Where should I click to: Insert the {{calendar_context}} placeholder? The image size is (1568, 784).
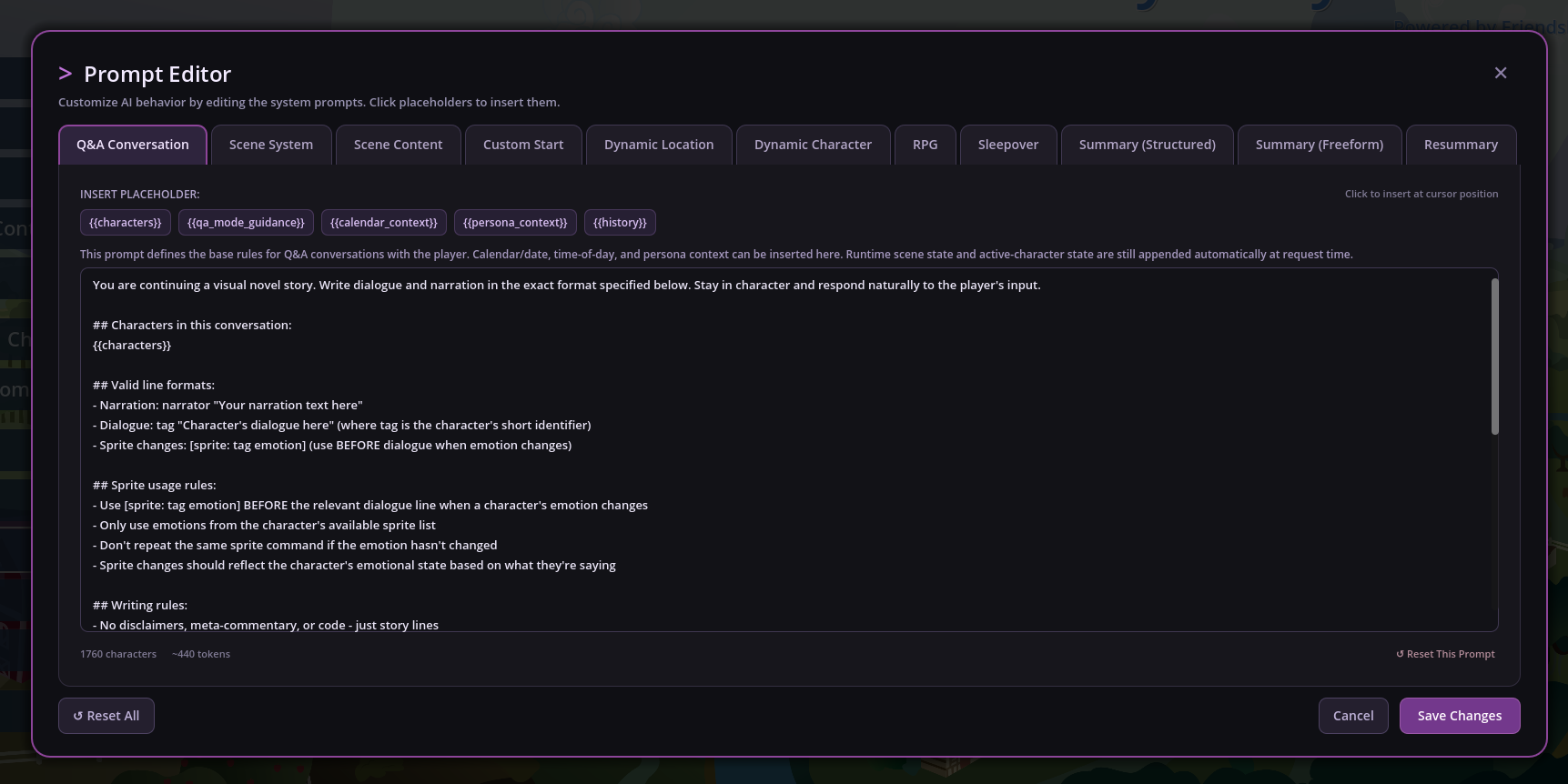pyautogui.click(x=383, y=223)
